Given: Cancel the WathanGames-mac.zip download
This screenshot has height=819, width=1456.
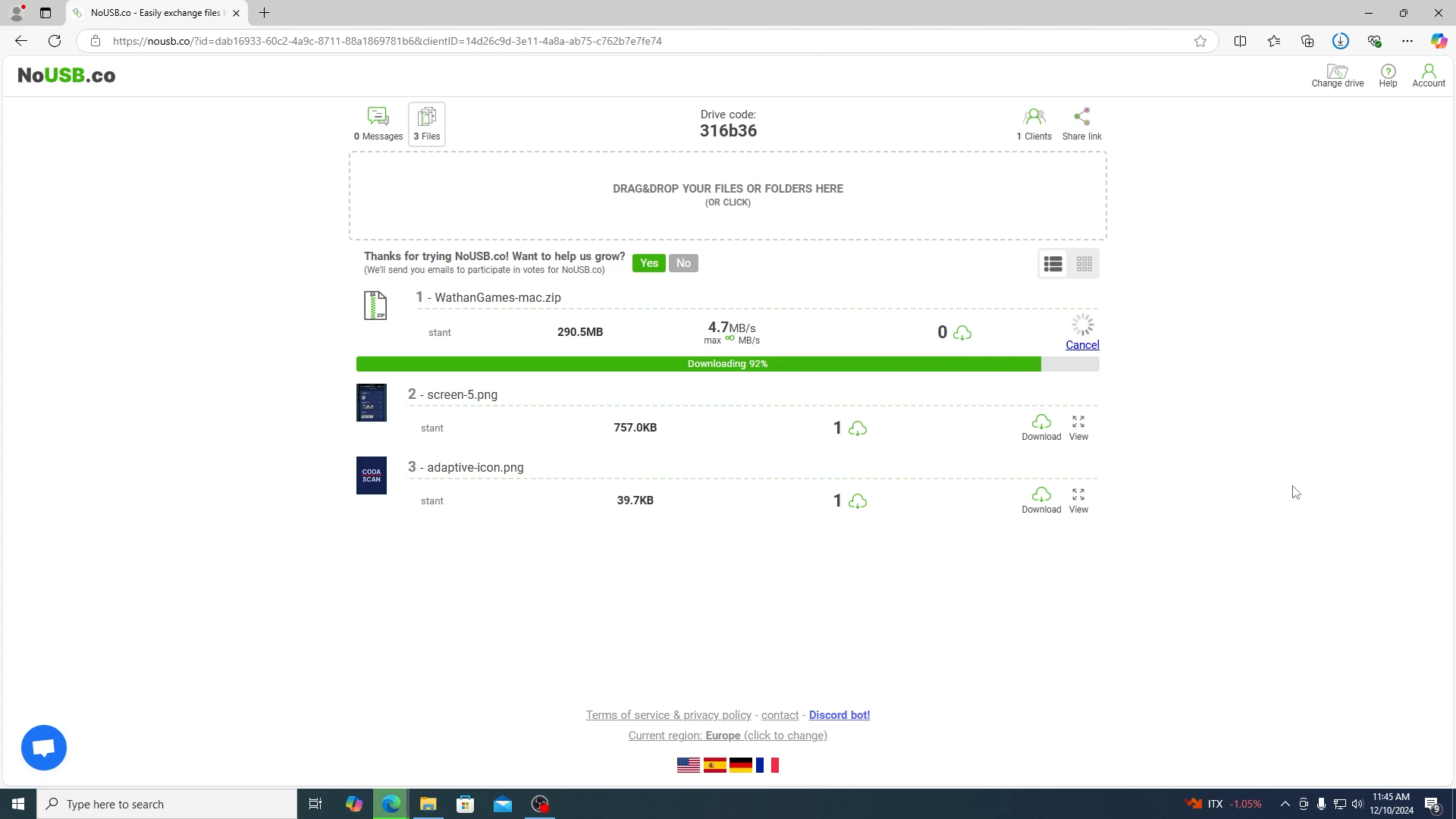Looking at the screenshot, I should click(x=1082, y=345).
